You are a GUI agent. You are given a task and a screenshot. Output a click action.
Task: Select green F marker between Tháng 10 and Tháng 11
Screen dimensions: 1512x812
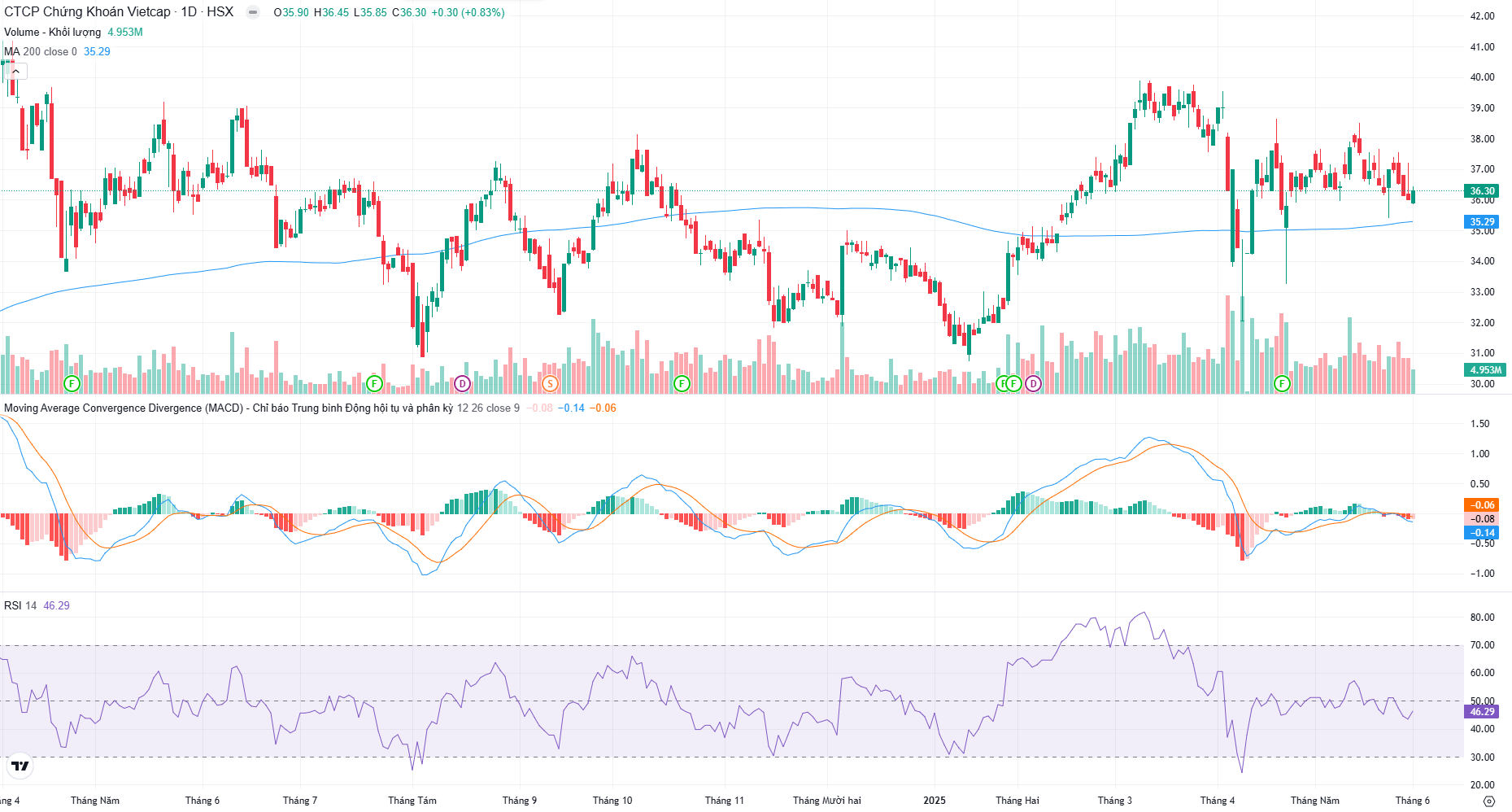coord(682,383)
